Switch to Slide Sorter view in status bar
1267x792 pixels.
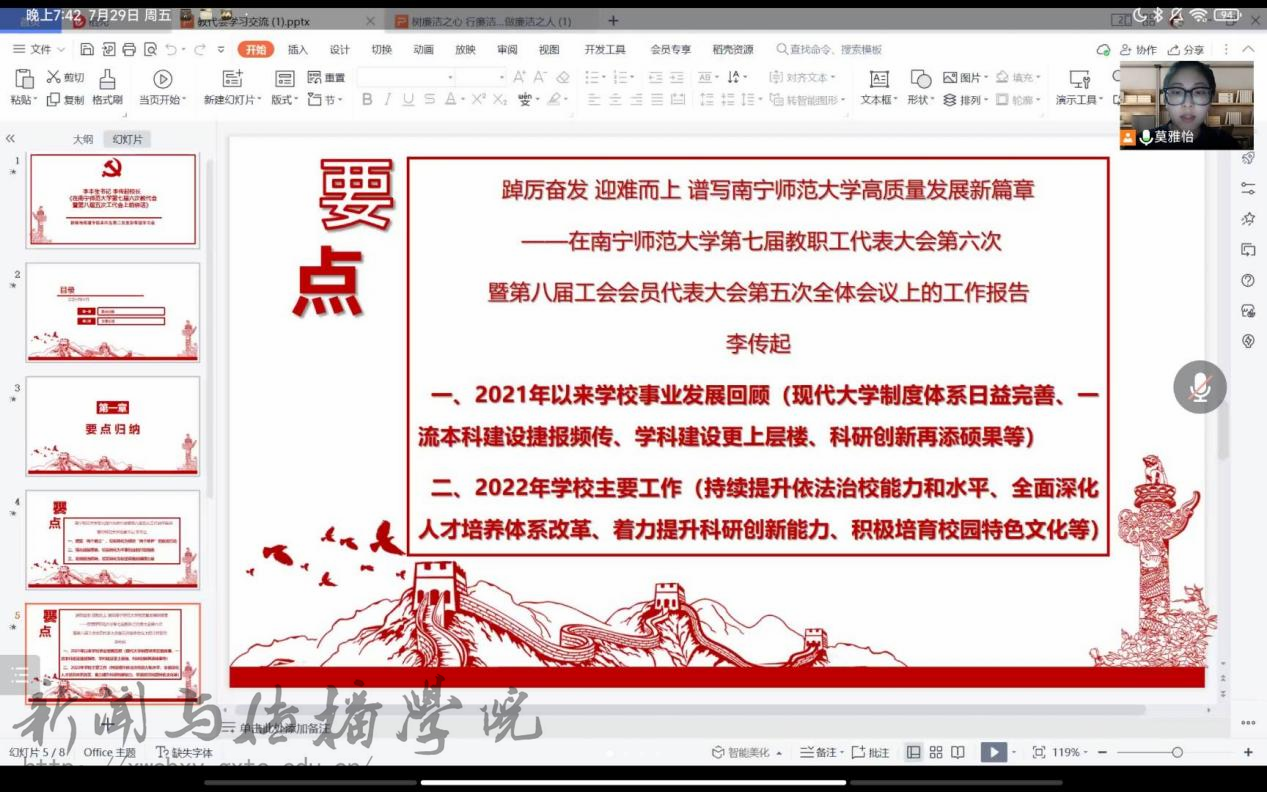pyautogui.click(x=936, y=752)
